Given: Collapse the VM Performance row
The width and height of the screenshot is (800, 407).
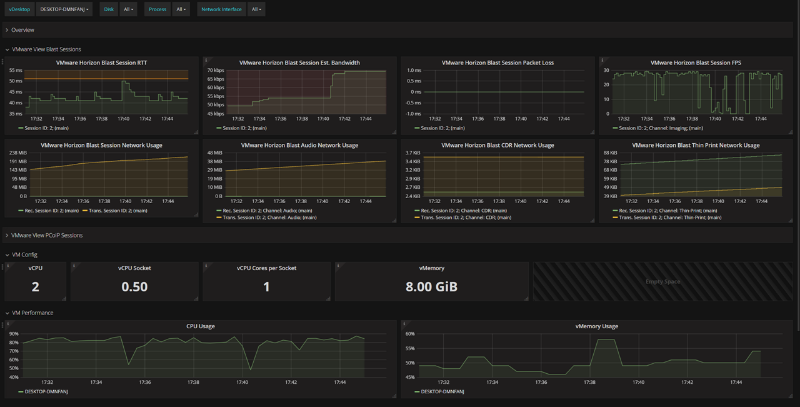Looking at the screenshot, I should pos(32,313).
